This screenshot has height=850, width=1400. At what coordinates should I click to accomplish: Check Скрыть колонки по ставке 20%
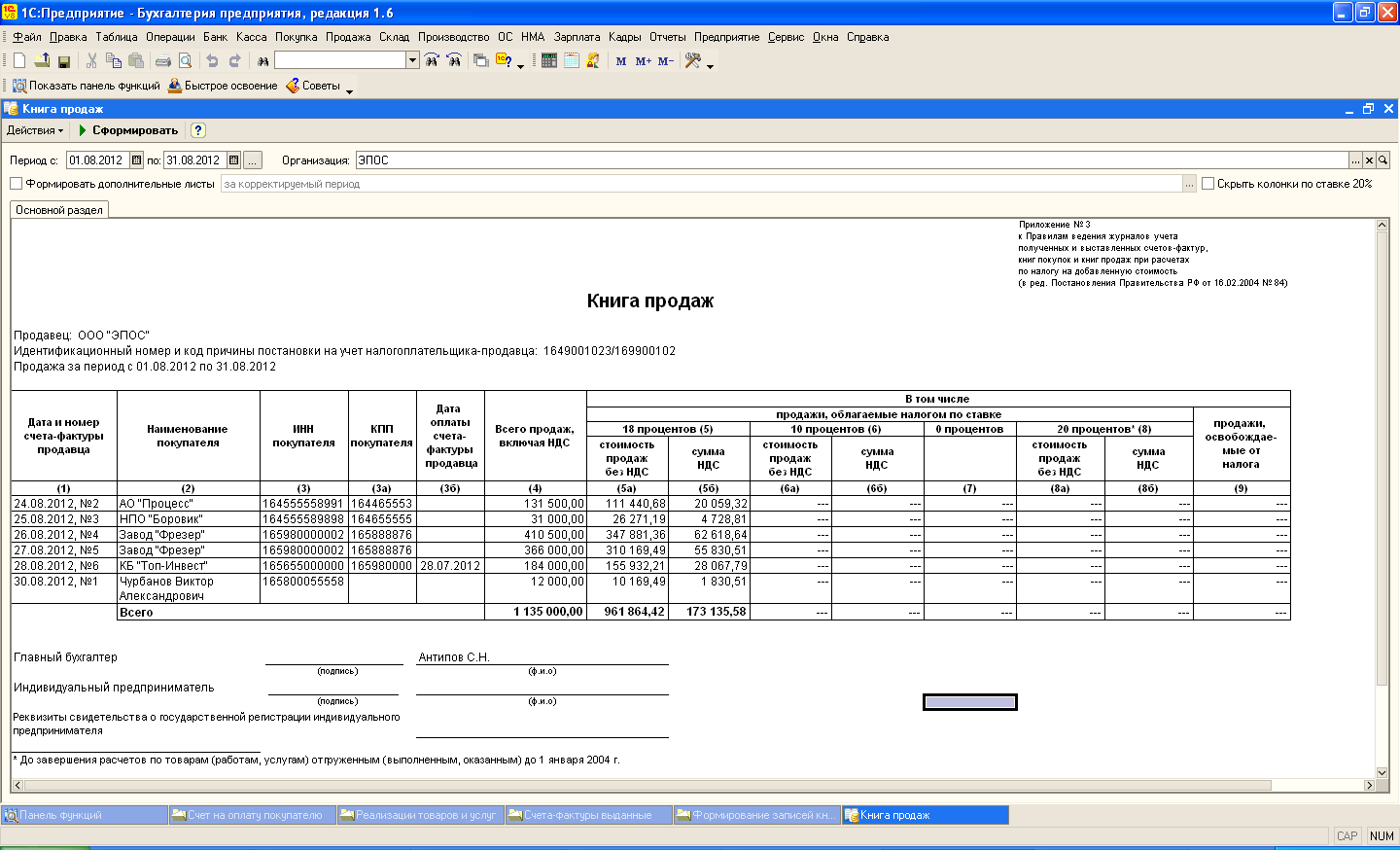click(1208, 184)
